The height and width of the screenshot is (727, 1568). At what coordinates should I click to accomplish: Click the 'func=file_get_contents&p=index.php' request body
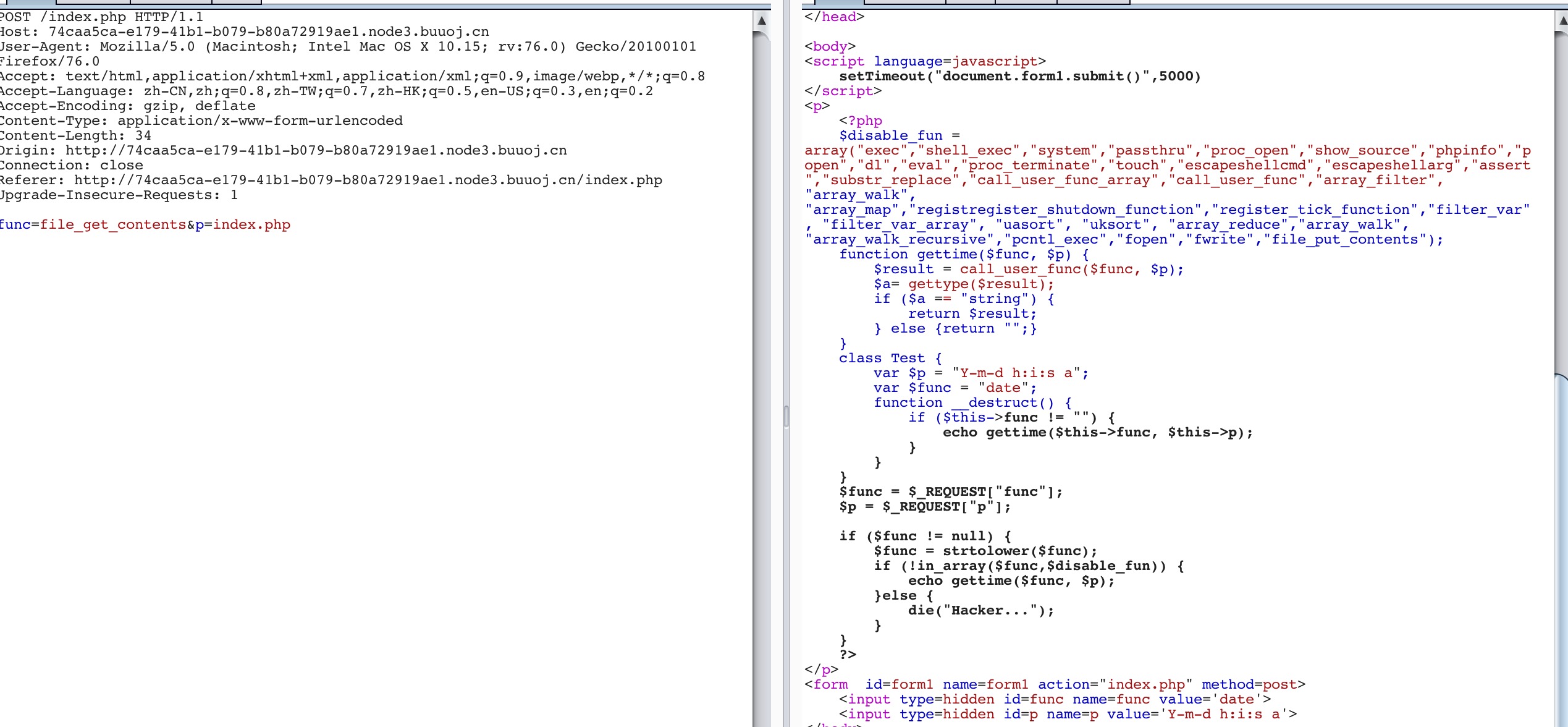(145, 224)
